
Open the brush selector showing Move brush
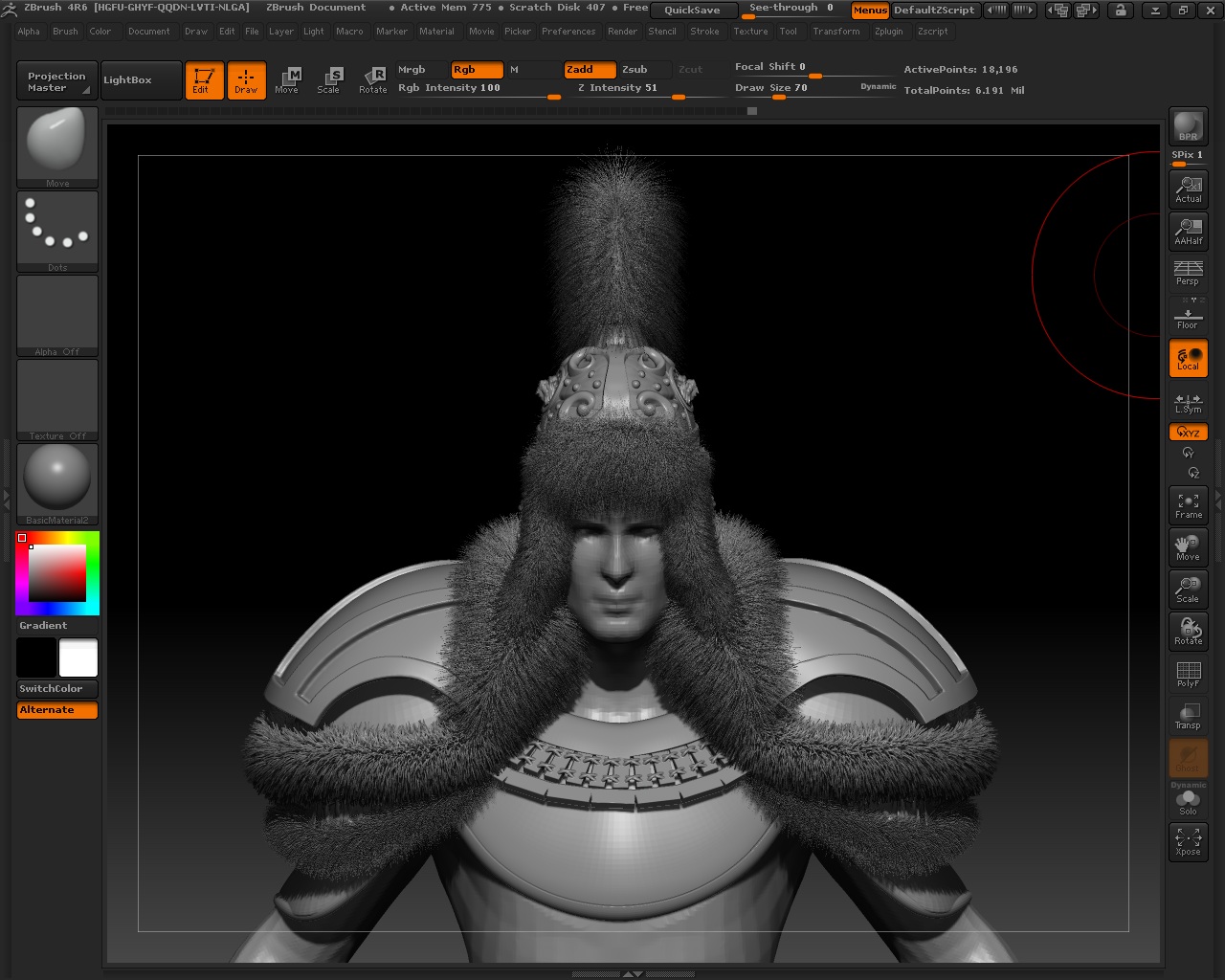[57, 147]
